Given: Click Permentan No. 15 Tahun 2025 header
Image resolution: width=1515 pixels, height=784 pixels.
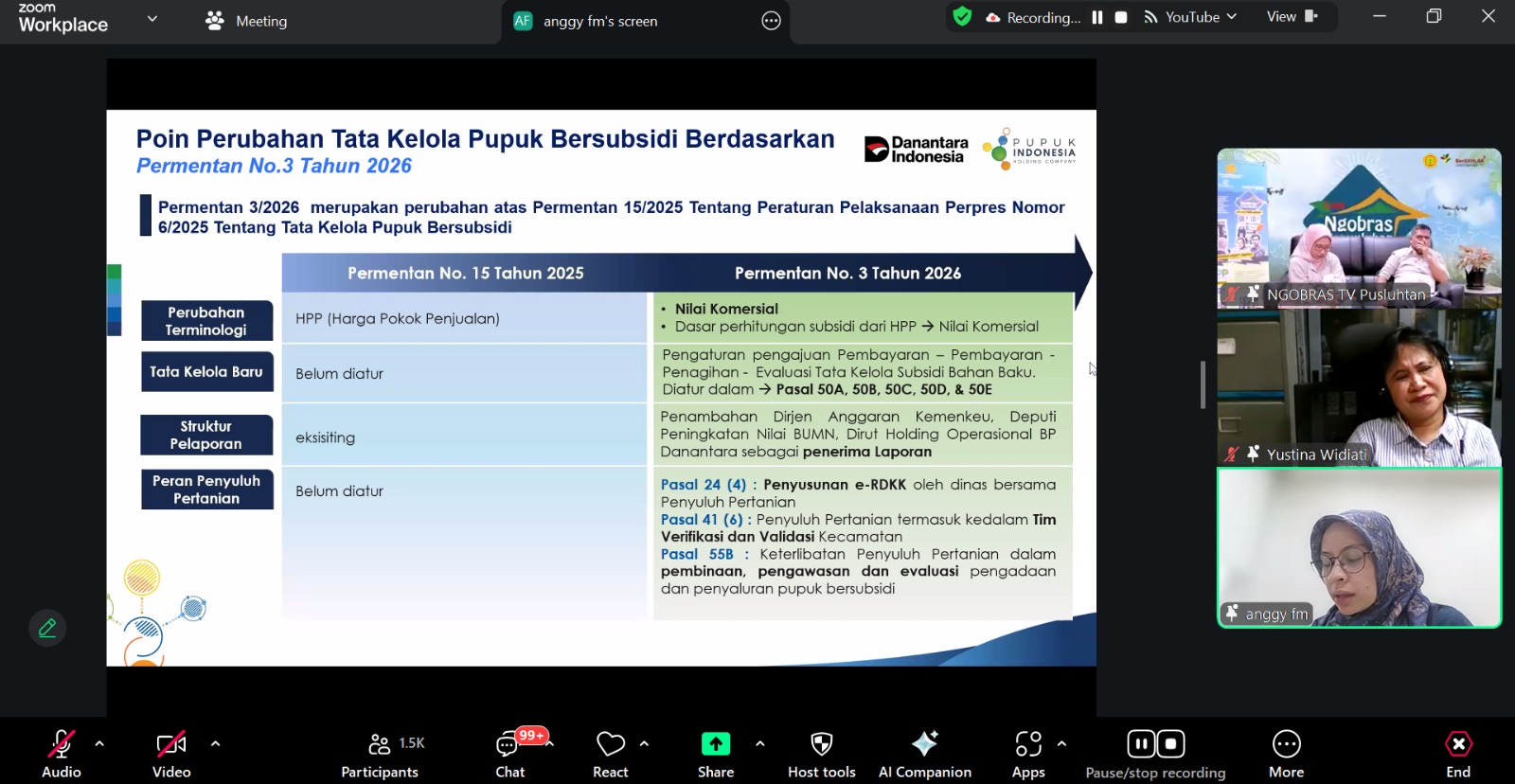Looking at the screenshot, I should pos(465,274).
